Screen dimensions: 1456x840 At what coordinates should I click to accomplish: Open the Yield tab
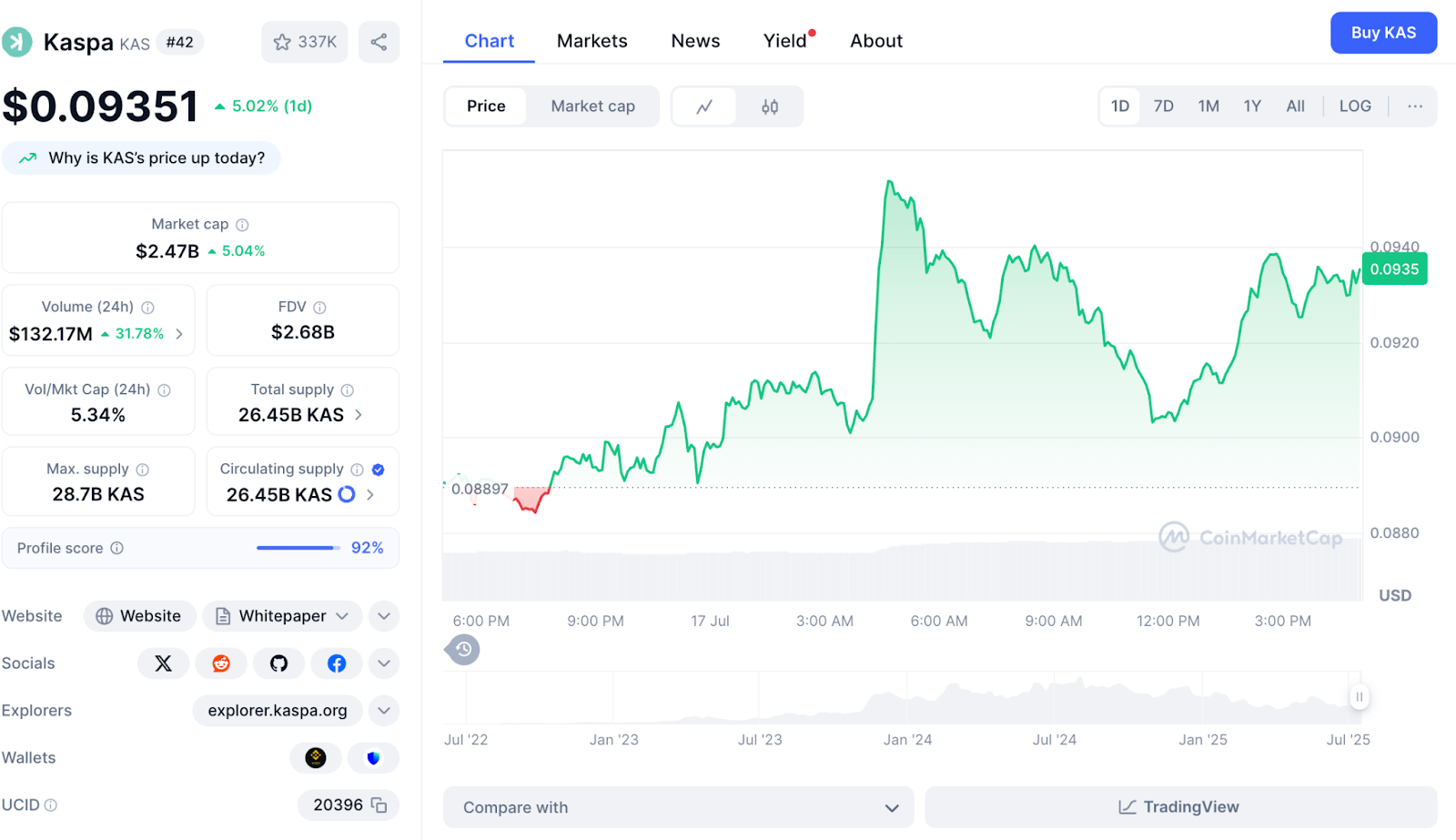pyautogui.click(x=785, y=41)
